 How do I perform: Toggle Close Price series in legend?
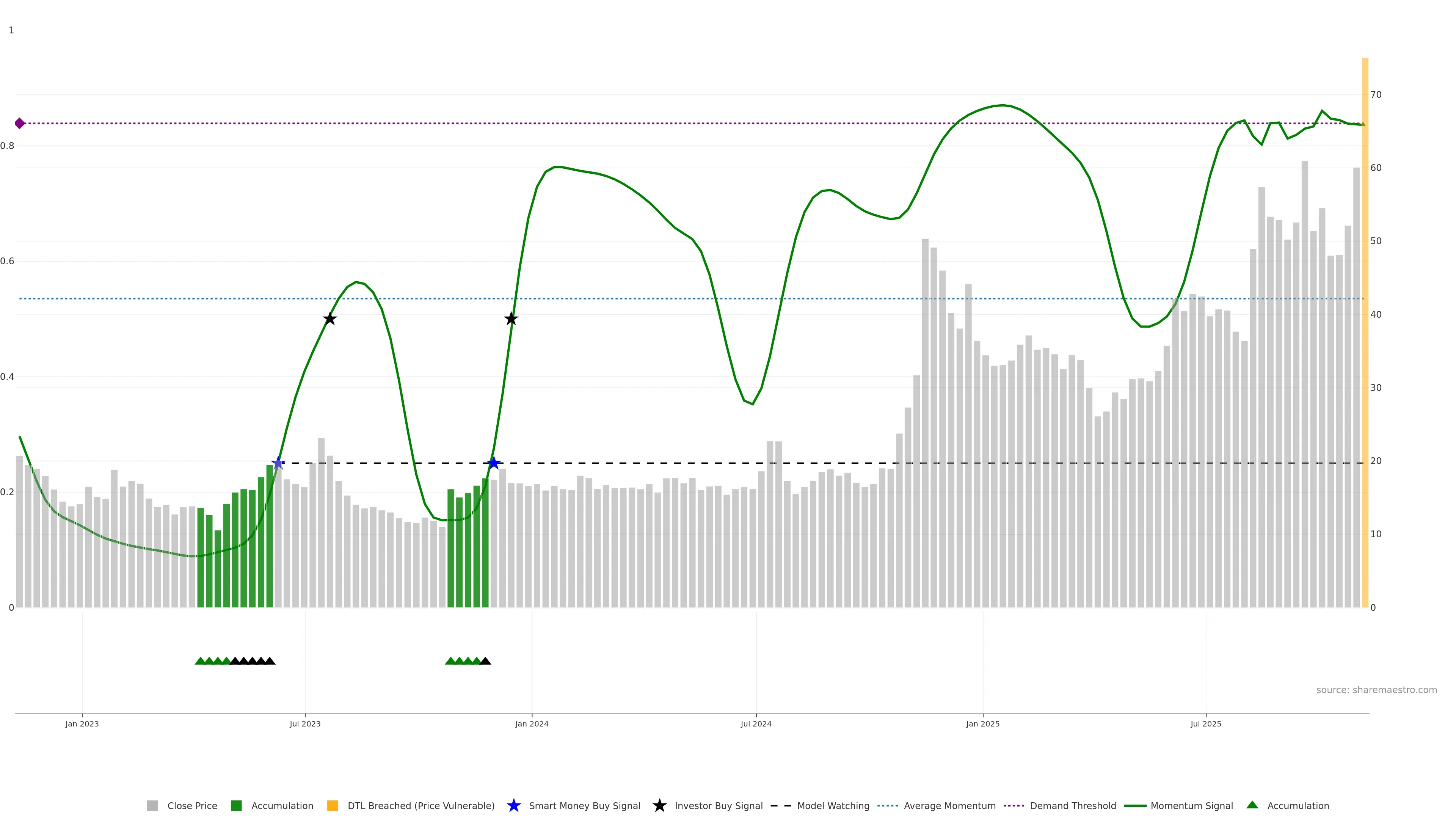[x=191, y=805]
